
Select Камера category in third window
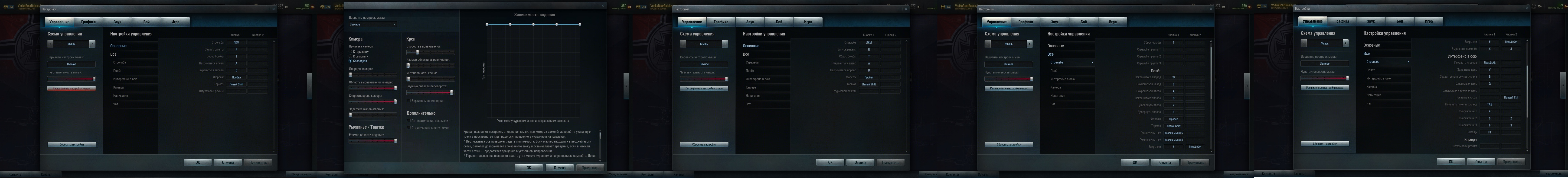pos(766,87)
